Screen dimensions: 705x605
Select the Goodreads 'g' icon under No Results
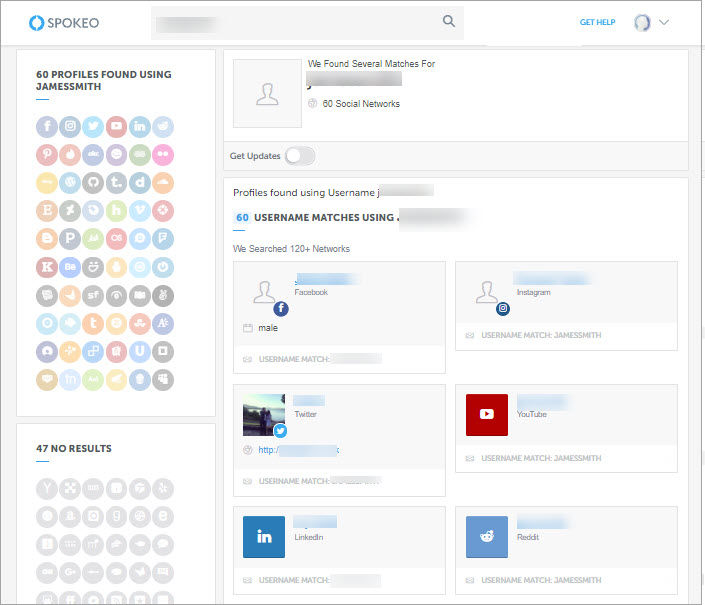[x=116, y=516]
